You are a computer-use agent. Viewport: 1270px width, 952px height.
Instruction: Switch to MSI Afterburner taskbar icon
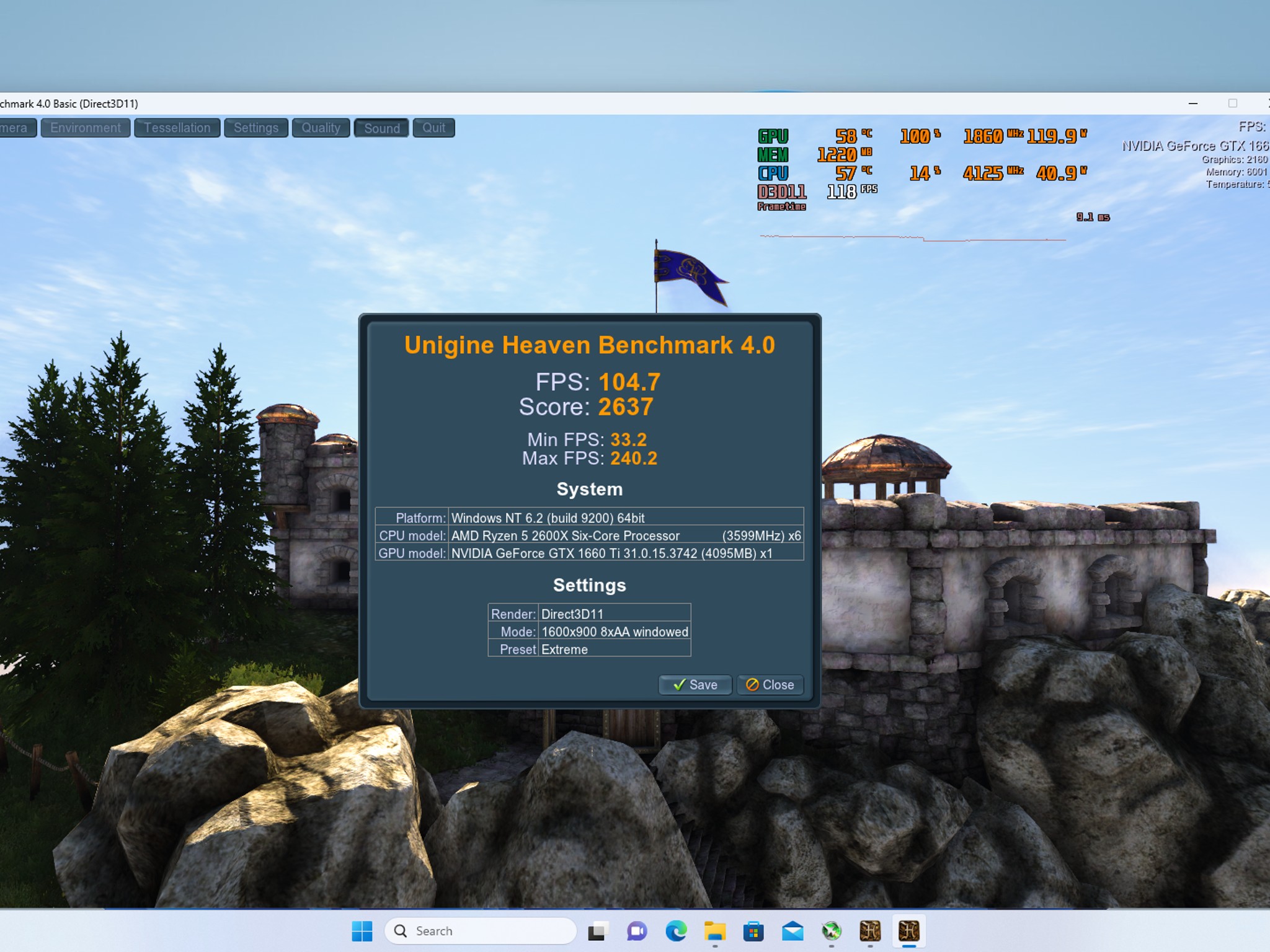pyautogui.click(x=832, y=931)
